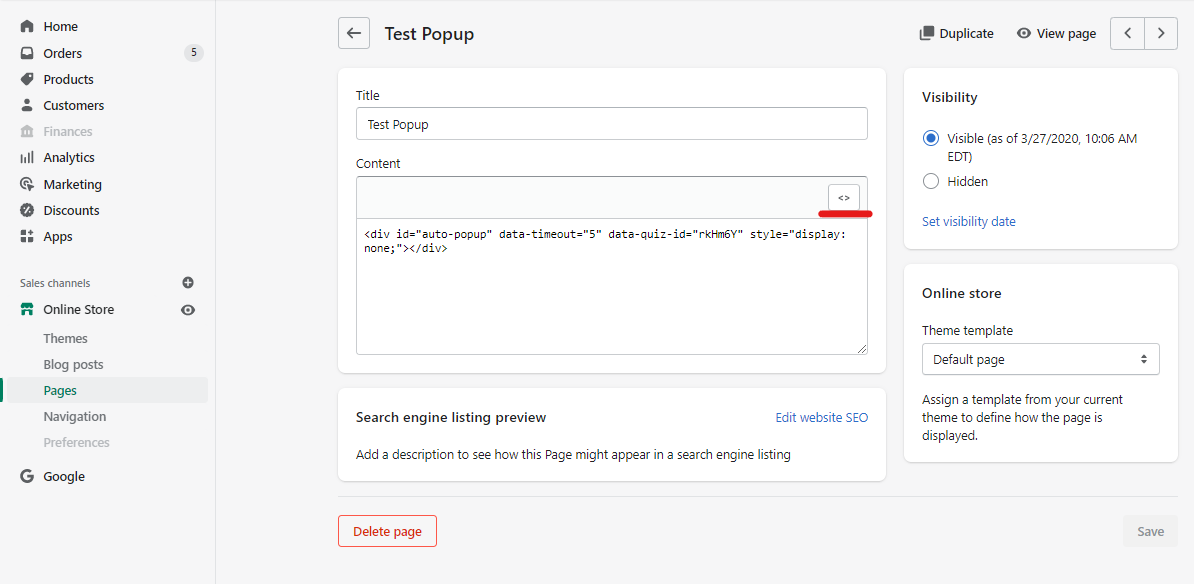Click the back arrow beside Test Popup
The width and height of the screenshot is (1194, 584).
pyautogui.click(x=354, y=34)
